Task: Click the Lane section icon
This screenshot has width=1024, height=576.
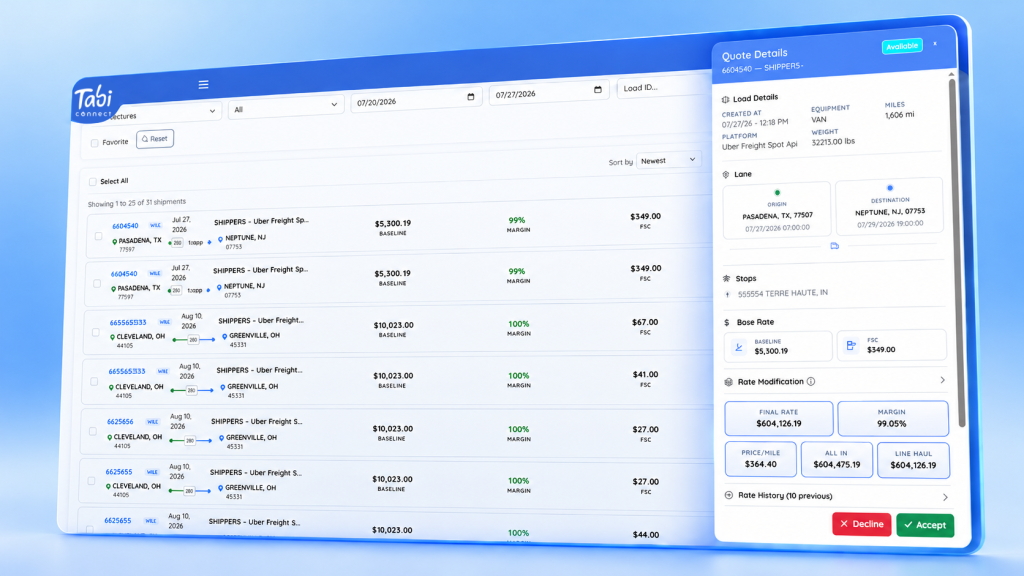Action: click(726, 174)
